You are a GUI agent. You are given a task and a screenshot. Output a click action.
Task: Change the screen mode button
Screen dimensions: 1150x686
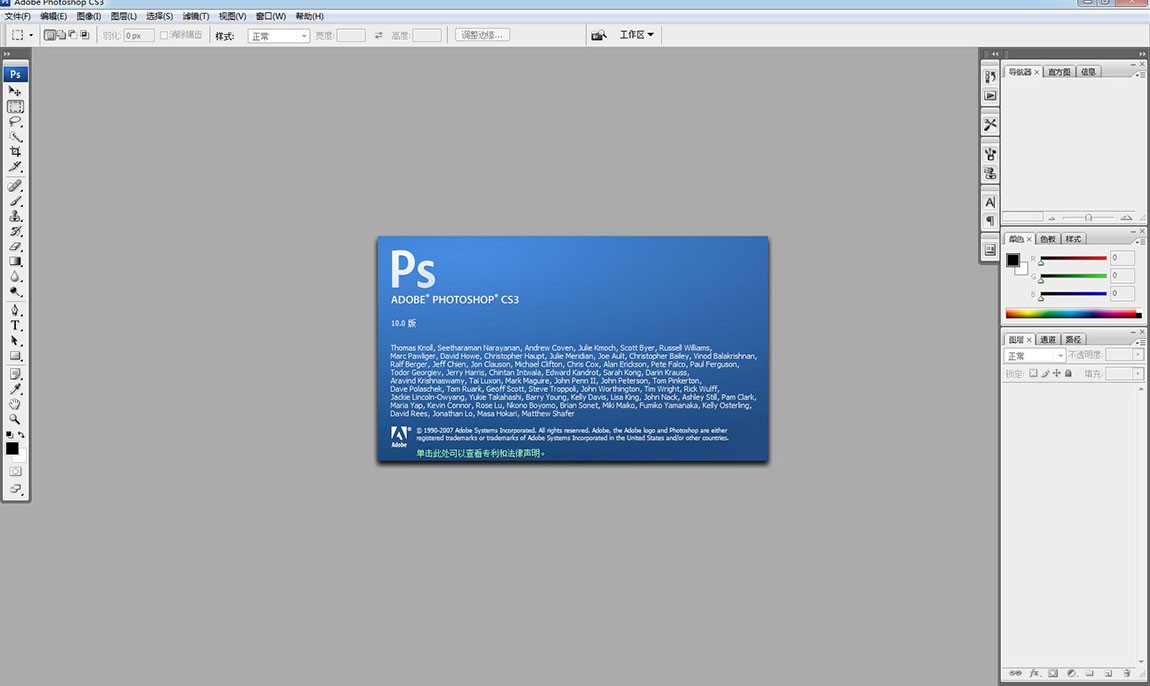point(15,489)
